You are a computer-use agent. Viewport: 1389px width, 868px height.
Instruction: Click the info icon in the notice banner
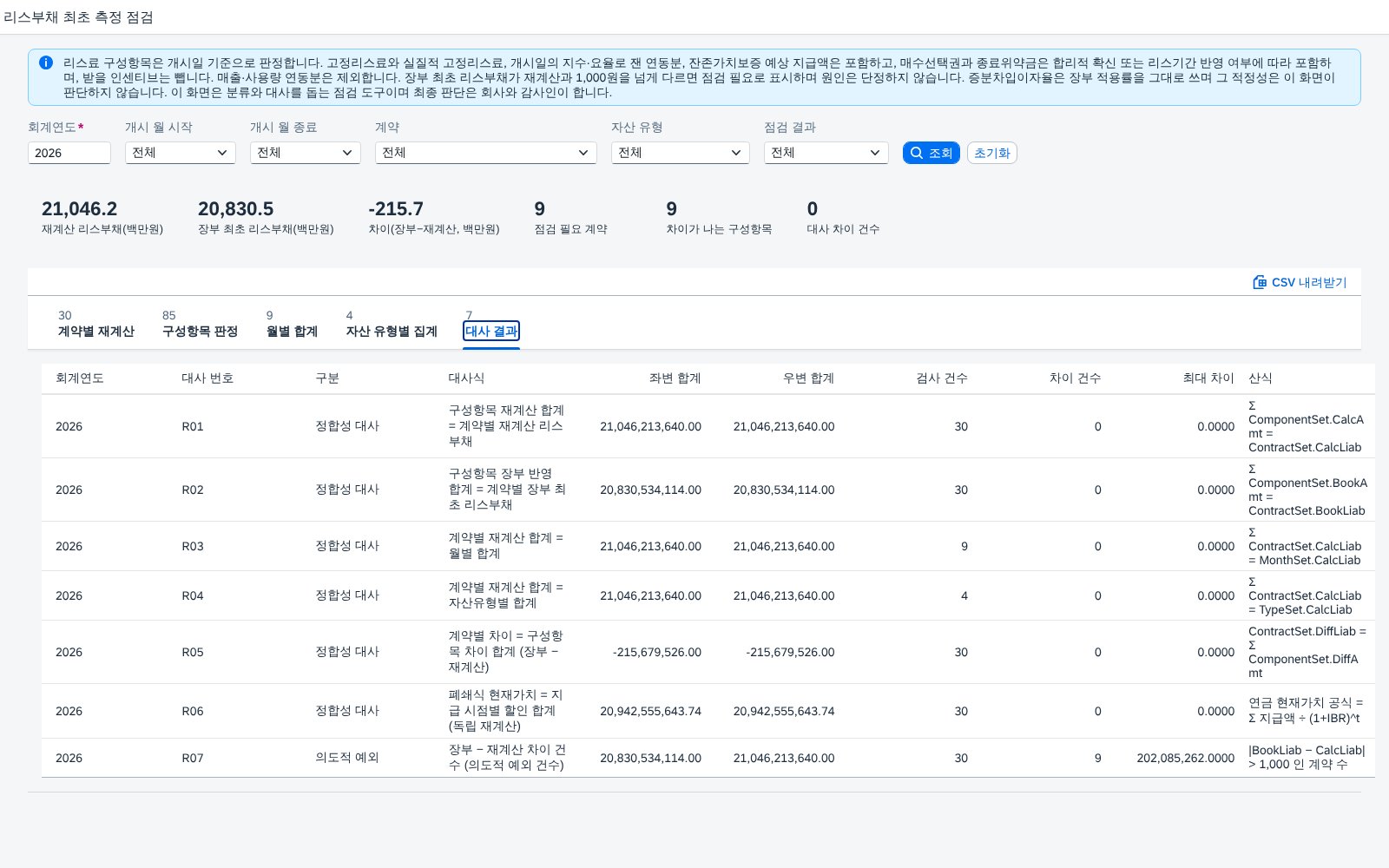click(46, 62)
